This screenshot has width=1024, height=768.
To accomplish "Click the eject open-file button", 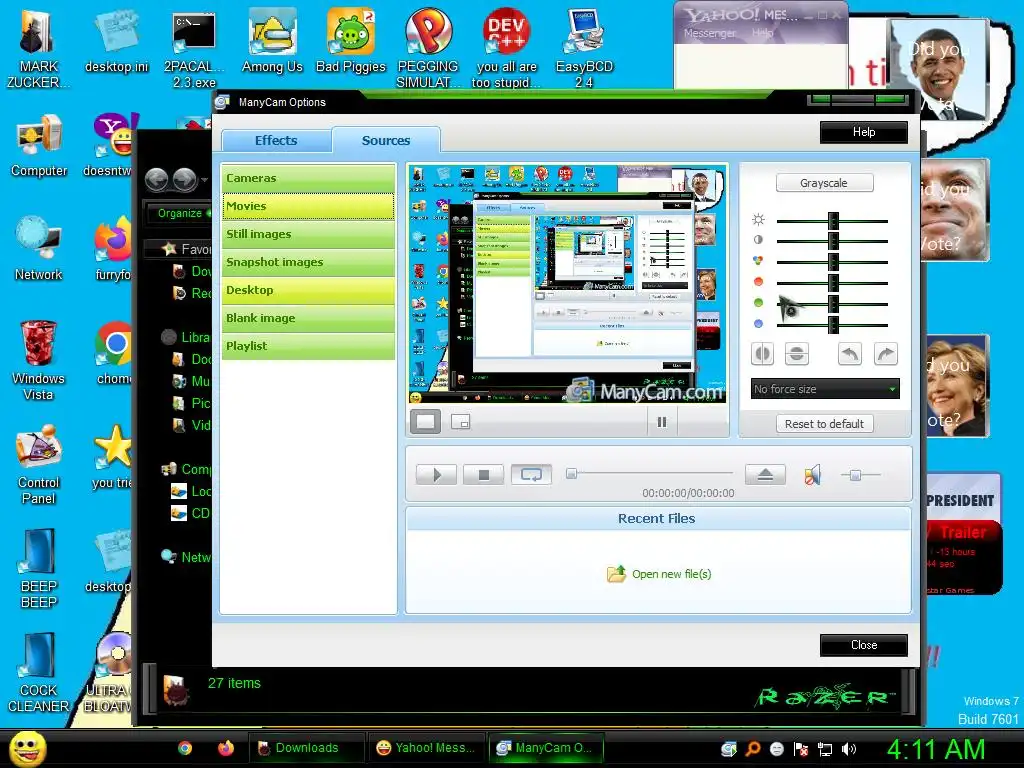I will (x=765, y=475).
